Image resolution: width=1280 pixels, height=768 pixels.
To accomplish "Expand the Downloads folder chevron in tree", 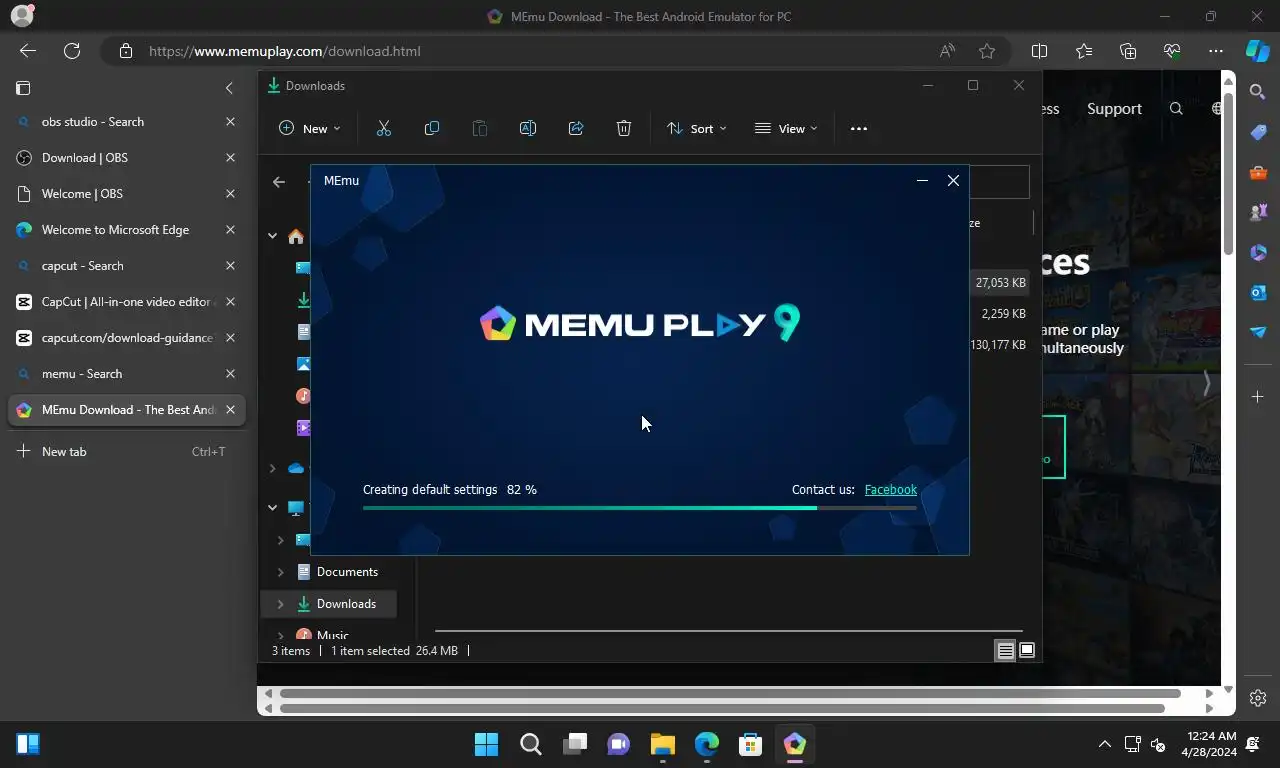I will [280, 604].
